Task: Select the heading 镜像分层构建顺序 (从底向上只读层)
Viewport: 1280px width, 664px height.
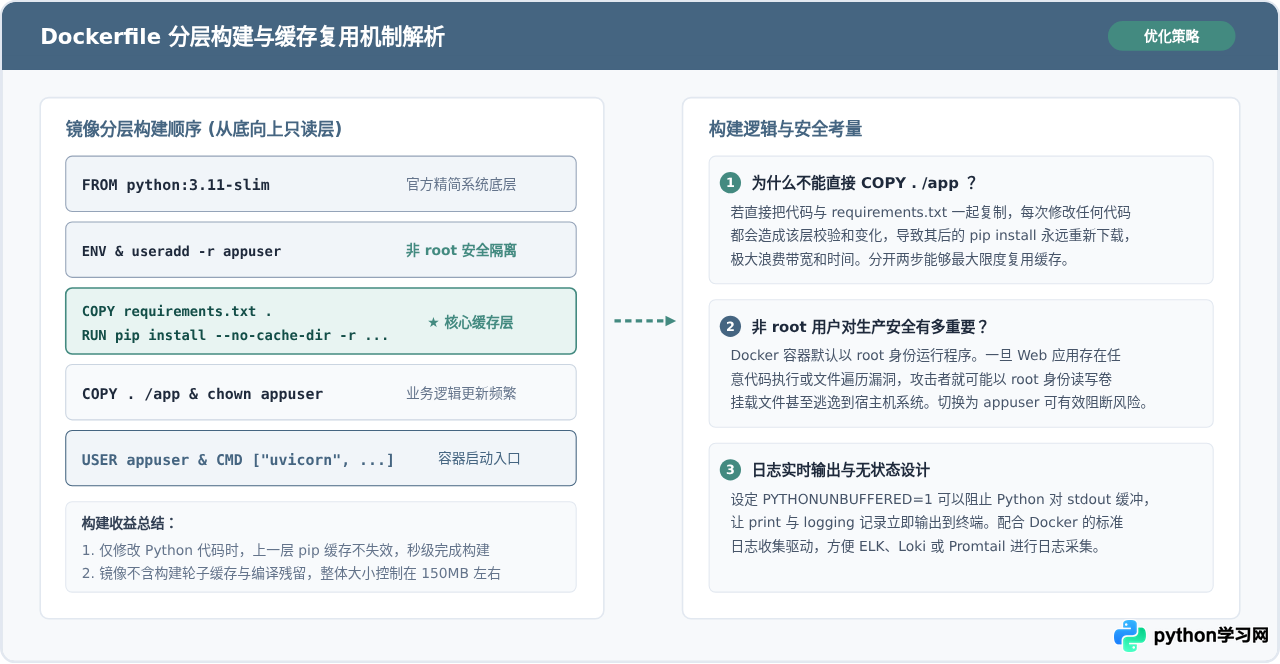Action: tap(205, 129)
